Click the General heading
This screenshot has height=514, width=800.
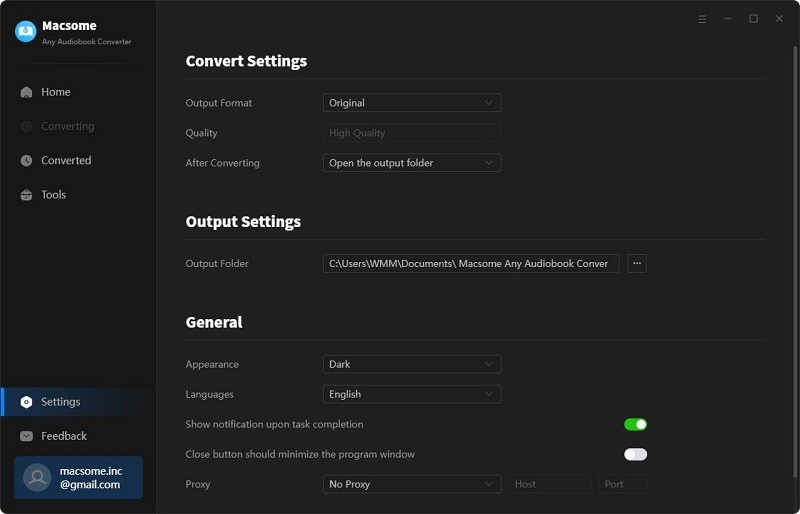(214, 323)
